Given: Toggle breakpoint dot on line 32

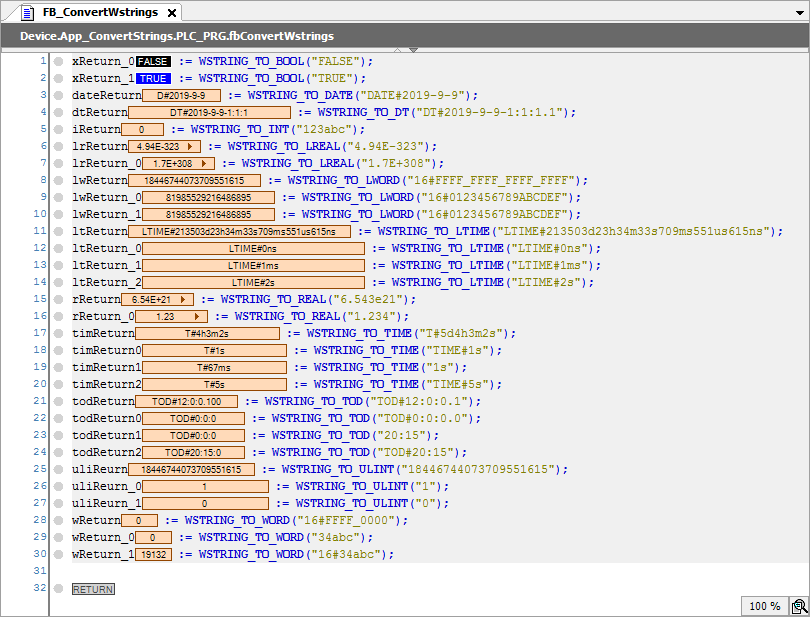Looking at the screenshot, I should click(x=59, y=589).
